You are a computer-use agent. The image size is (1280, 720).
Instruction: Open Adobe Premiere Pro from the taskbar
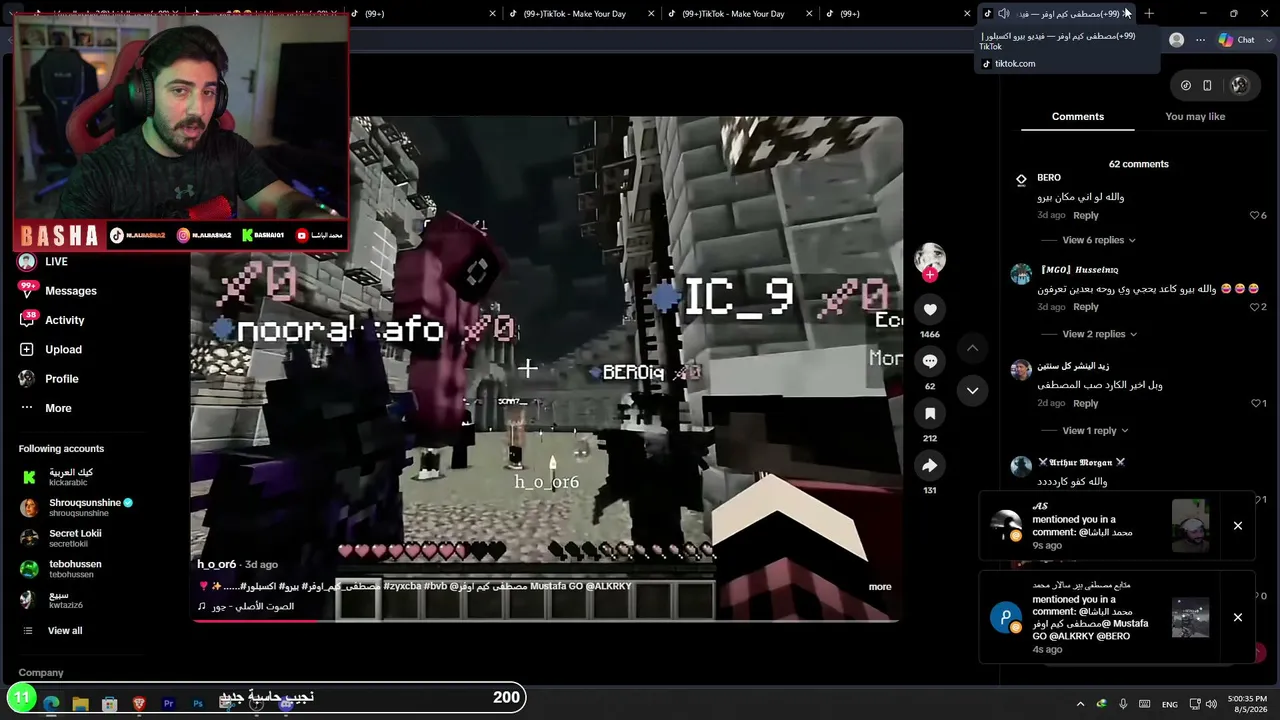(x=168, y=704)
